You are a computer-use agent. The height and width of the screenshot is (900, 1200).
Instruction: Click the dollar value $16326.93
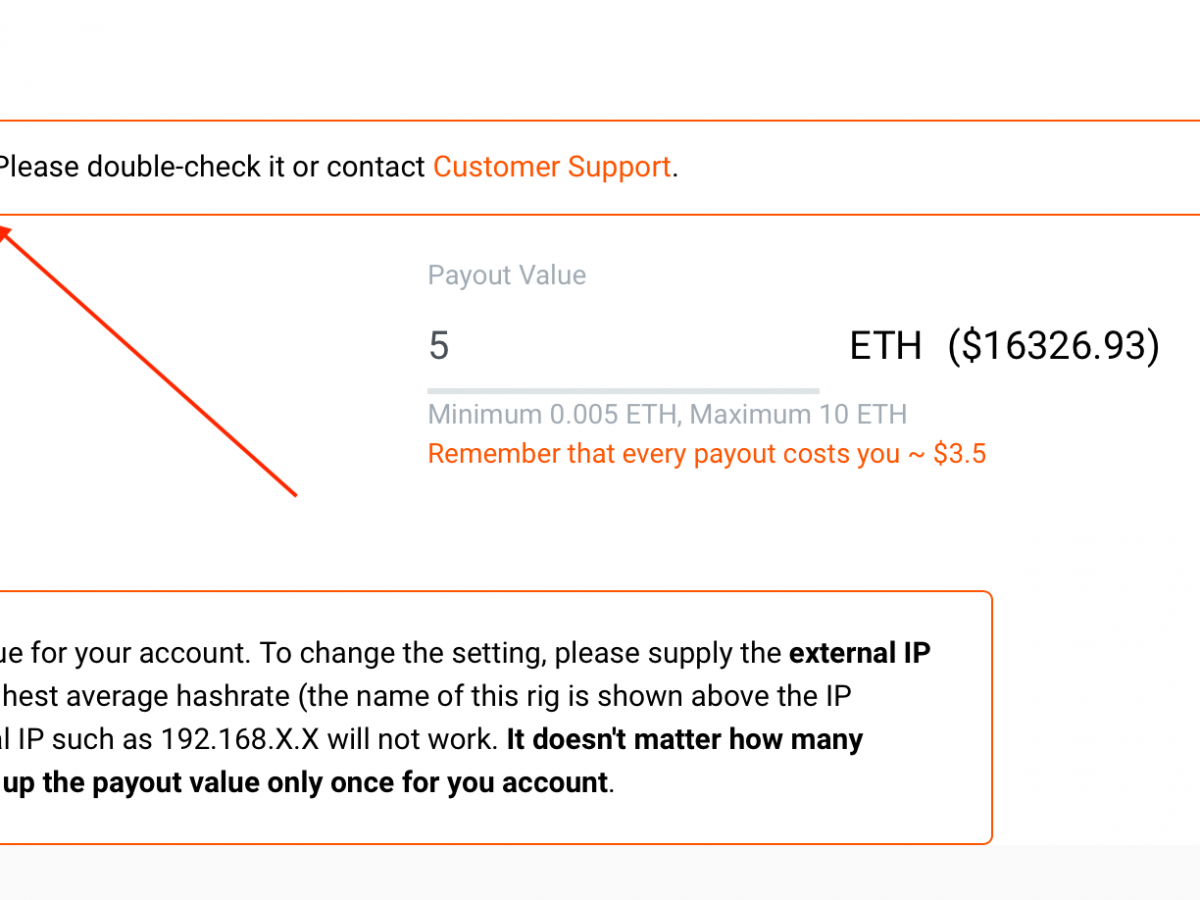click(x=1052, y=344)
